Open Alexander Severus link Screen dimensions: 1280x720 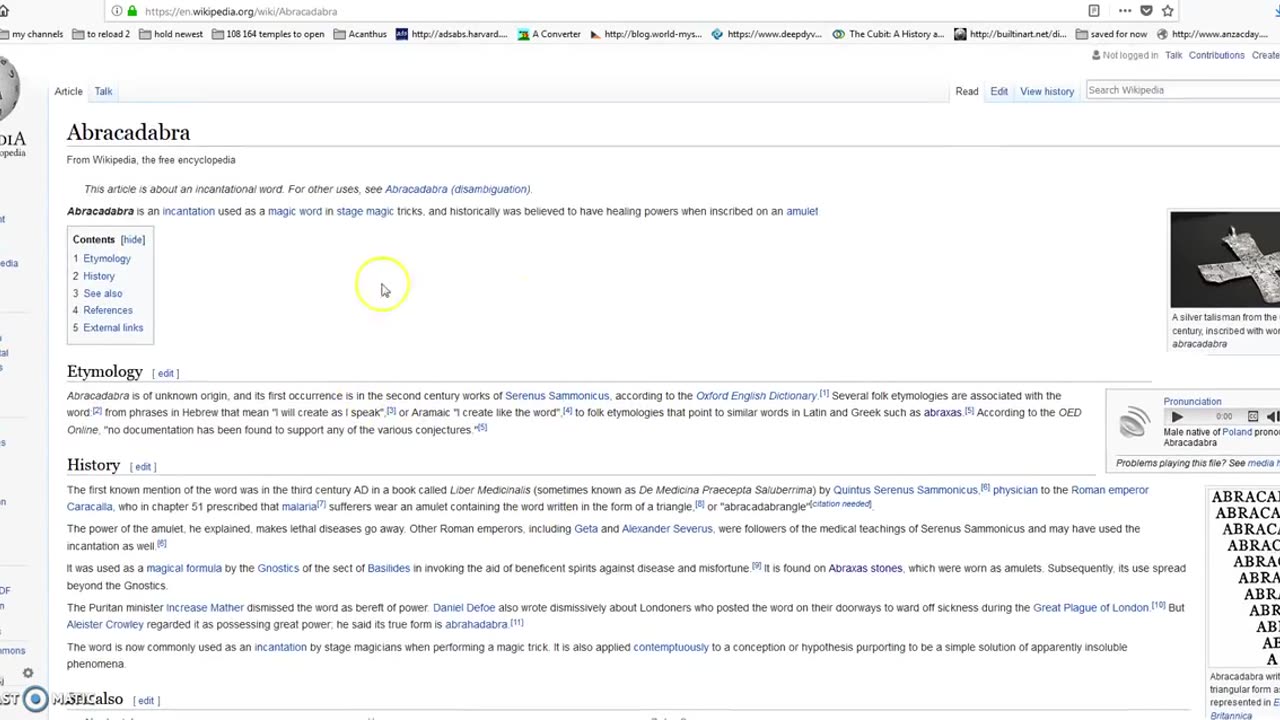667,529
